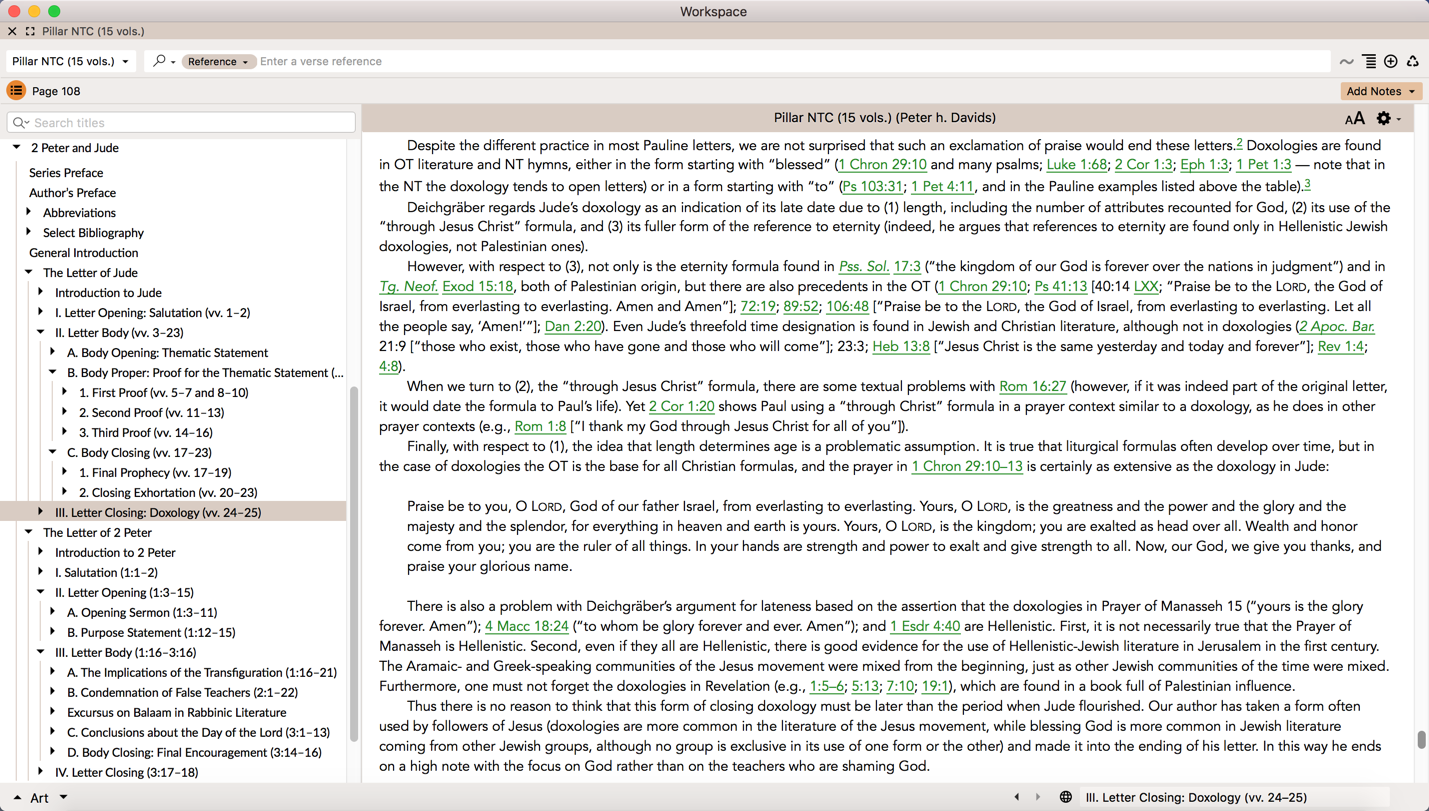Follow the Rom 16:27 verse link
Image resolution: width=1429 pixels, height=811 pixels.
1032,386
